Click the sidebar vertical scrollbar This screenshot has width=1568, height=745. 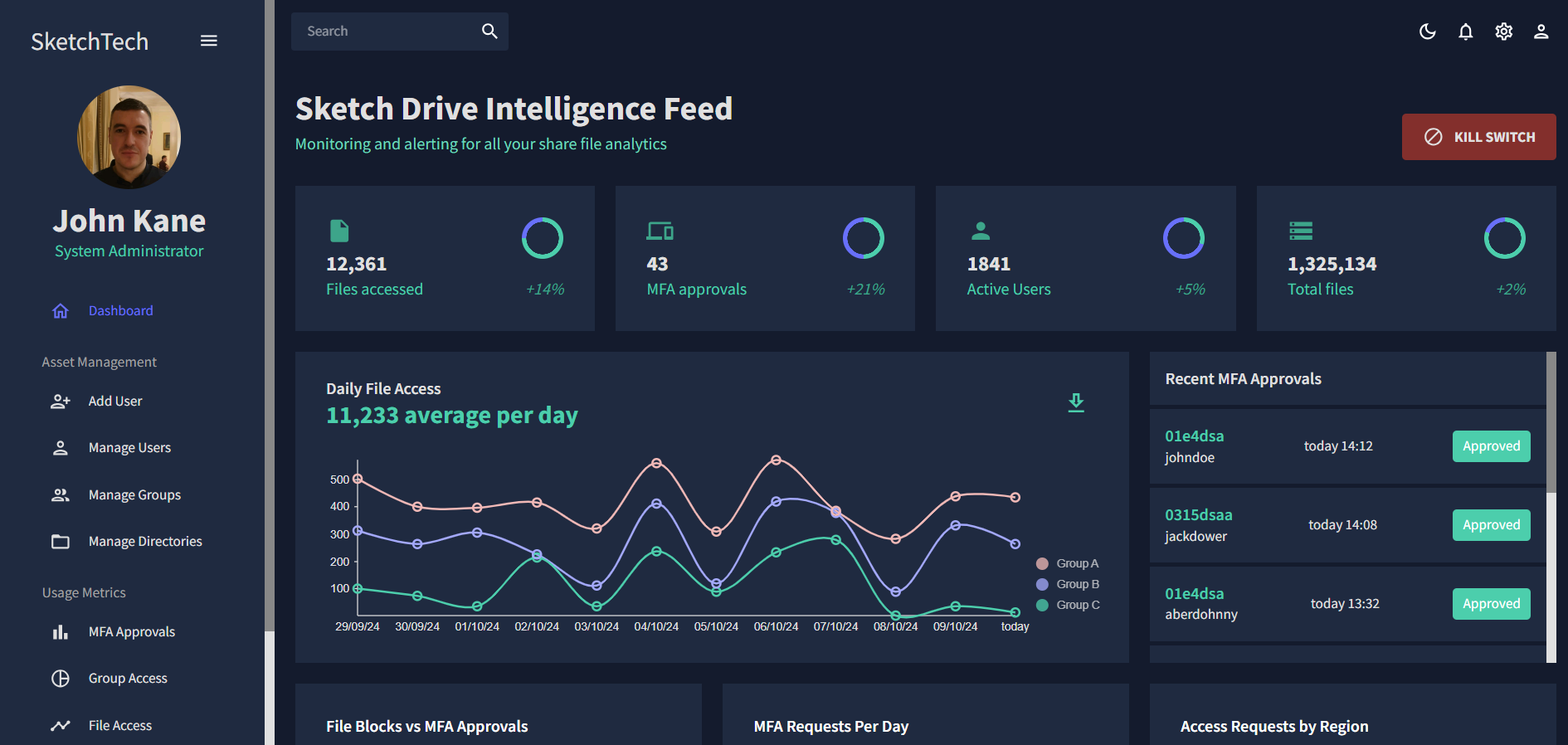pos(270,315)
